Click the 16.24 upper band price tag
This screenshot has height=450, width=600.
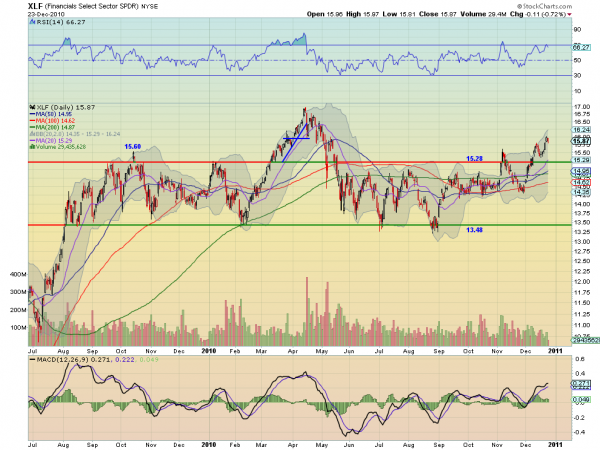click(x=582, y=130)
